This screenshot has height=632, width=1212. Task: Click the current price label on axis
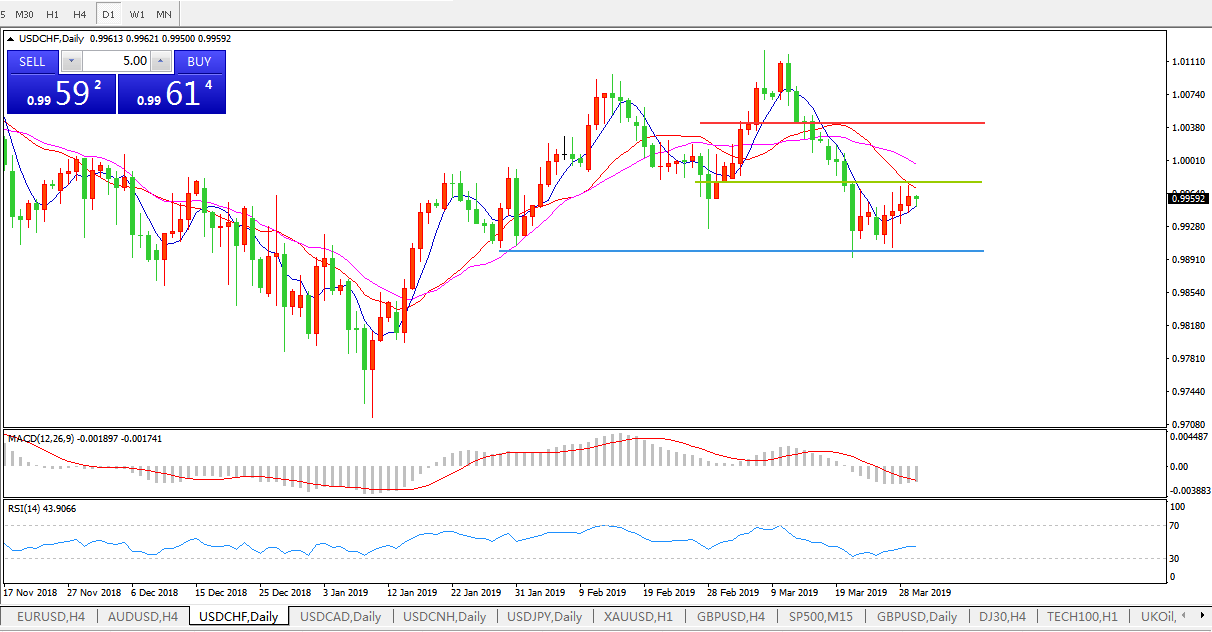pos(1187,198)
